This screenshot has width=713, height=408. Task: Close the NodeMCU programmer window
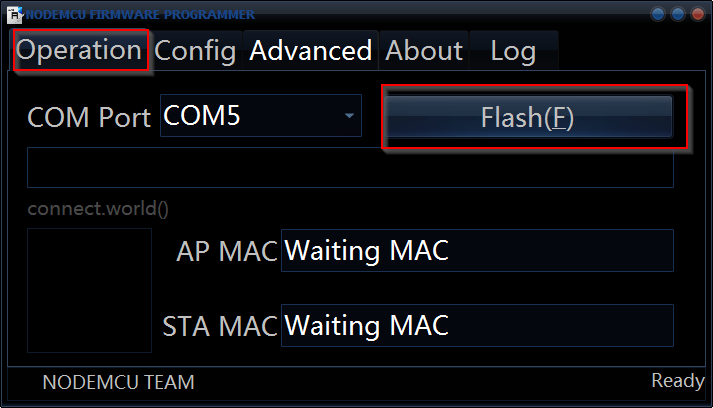696,14
